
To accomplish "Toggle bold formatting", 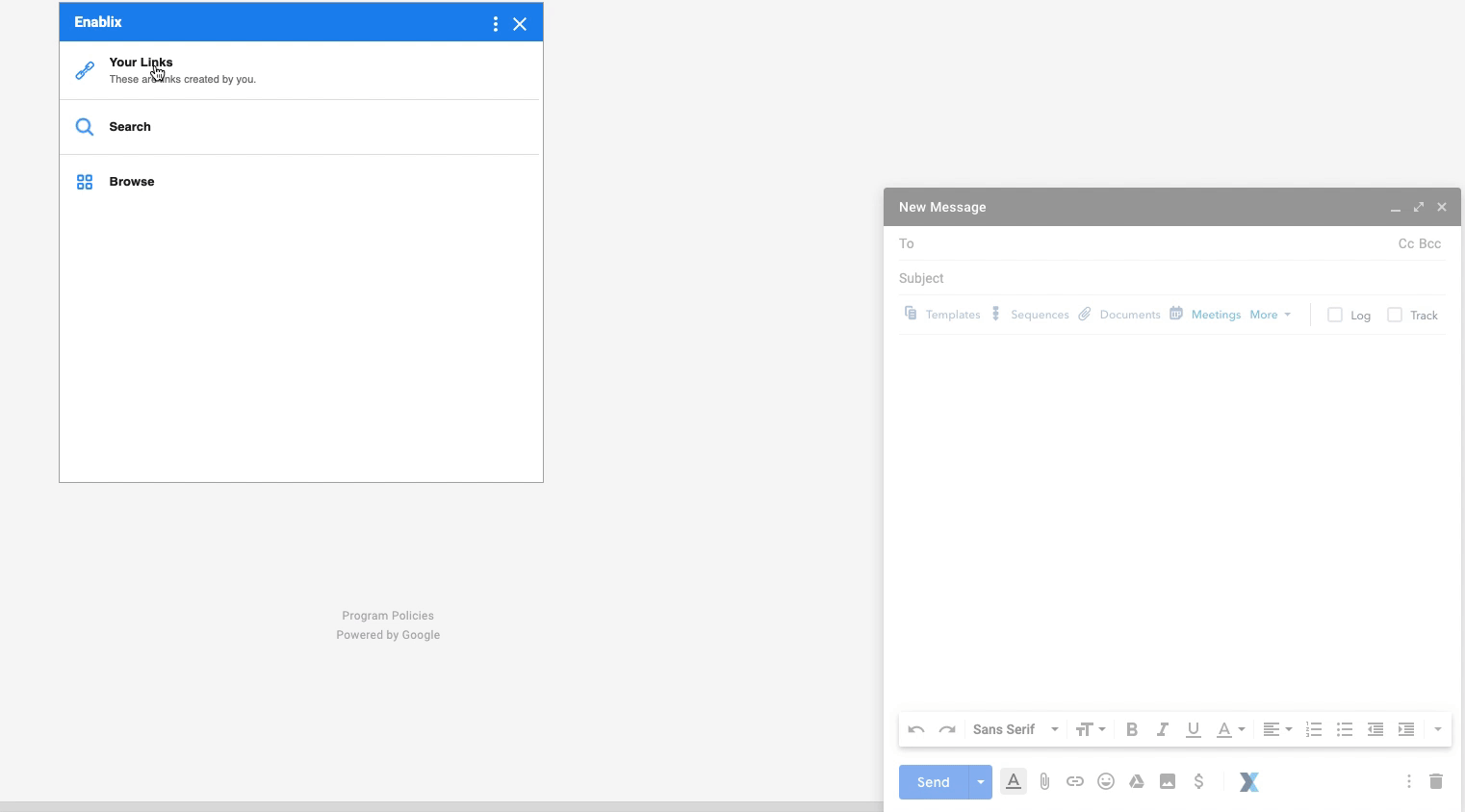I will tap(1132, 729).
